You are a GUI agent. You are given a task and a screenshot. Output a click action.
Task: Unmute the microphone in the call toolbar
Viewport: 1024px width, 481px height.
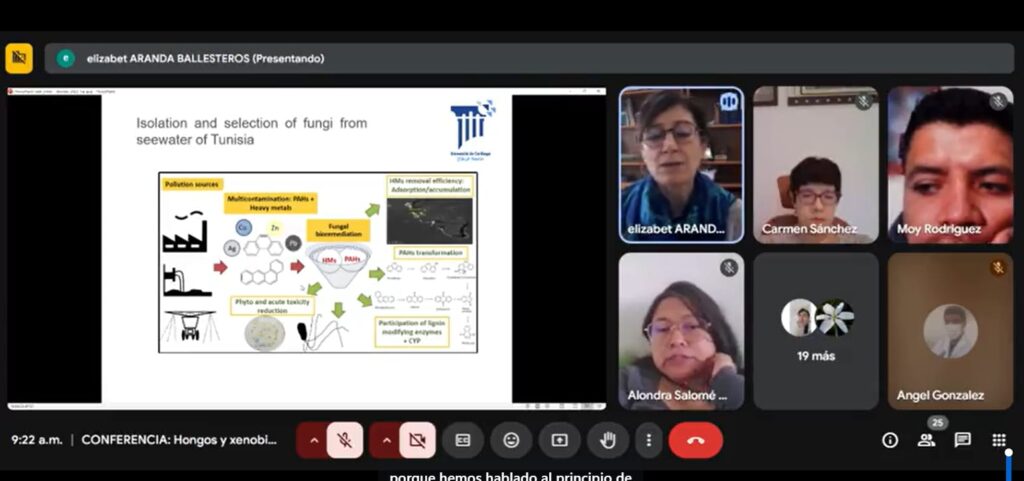click(345, 440)
